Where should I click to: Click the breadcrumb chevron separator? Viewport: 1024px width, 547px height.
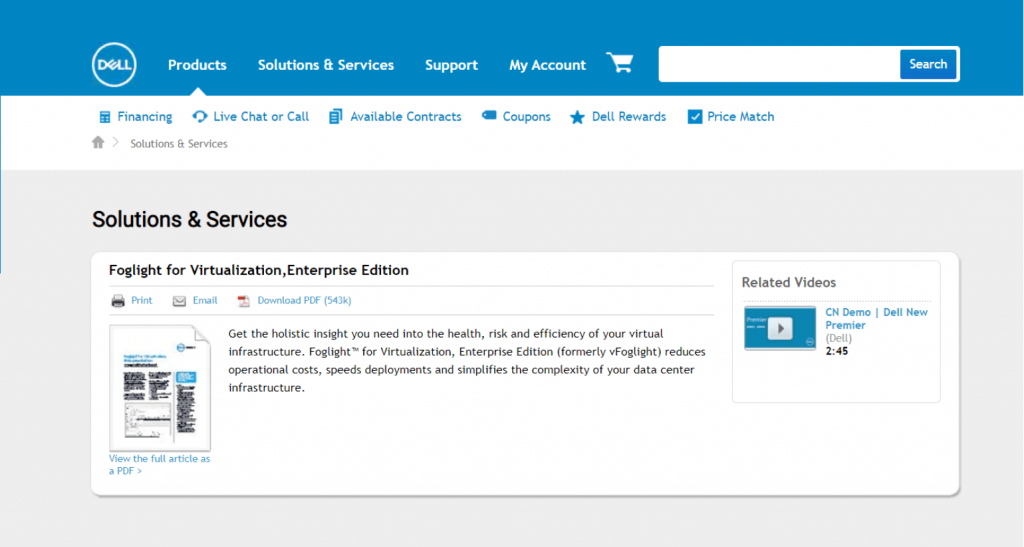pos(116,142)
